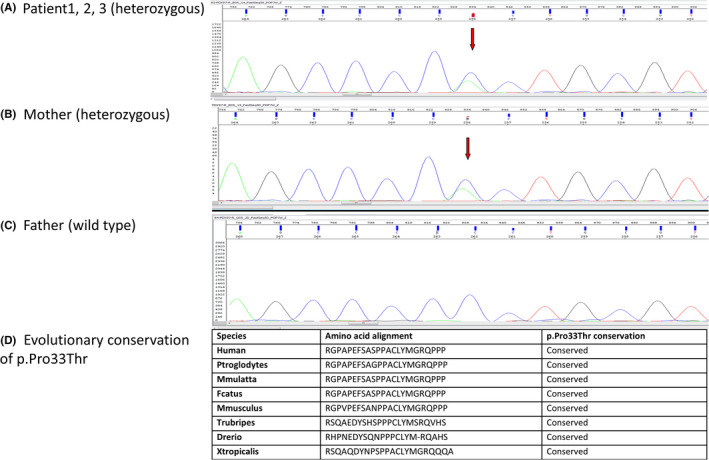This screenshot has width=709, height=460.
Task: Select the Amino acid alignment column header
Action: pyautogui.click(x=372, y=337)
